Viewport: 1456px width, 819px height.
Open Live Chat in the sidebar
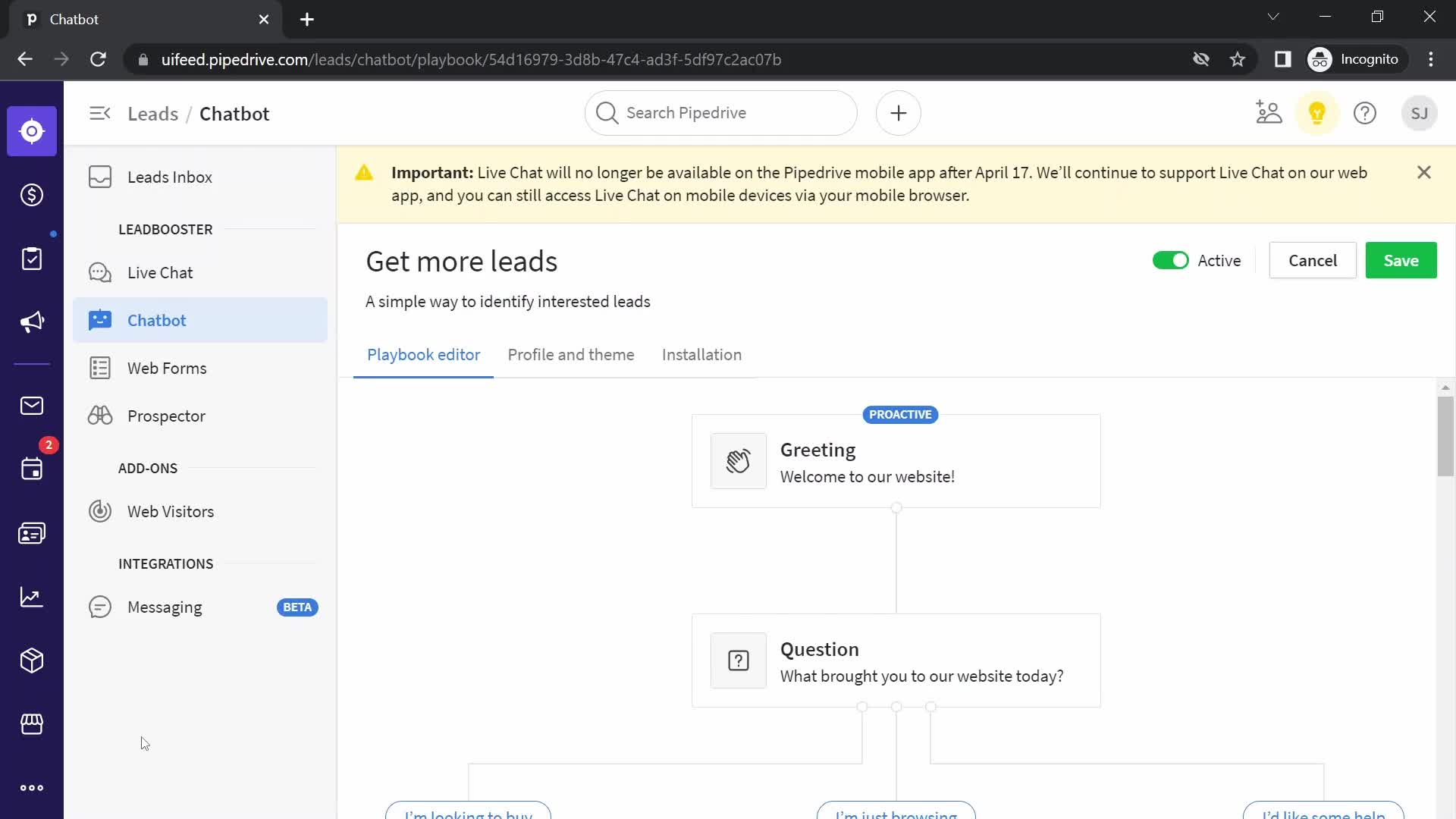click(200, 272)
